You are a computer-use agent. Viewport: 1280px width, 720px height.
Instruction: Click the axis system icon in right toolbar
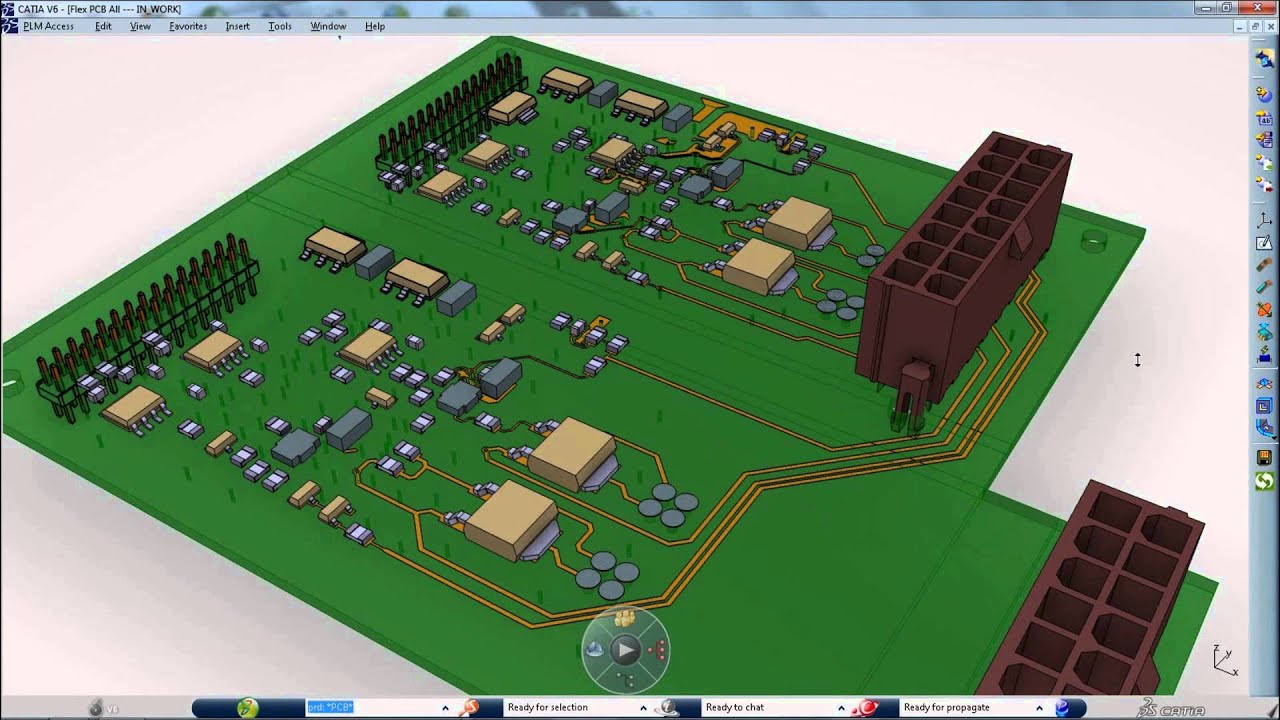point(1265,220)
